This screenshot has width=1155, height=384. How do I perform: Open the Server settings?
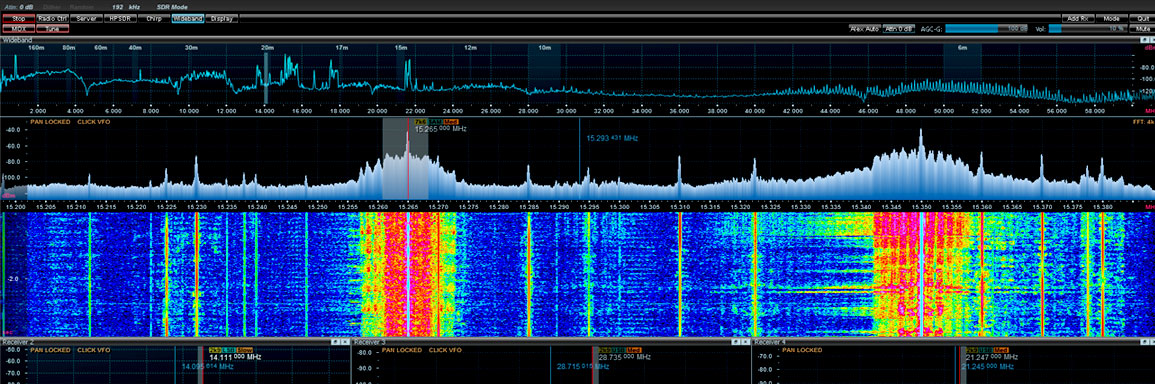click(87, 18)
